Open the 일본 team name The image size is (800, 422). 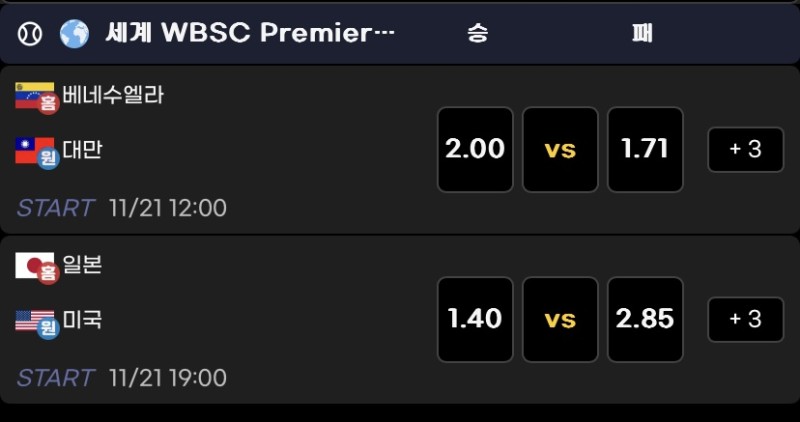(x=82, y=266)
